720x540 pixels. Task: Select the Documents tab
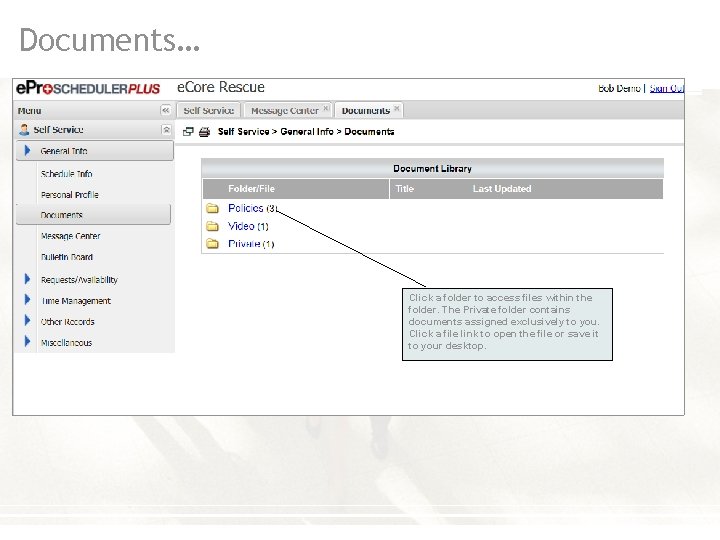tap(369, 110)
